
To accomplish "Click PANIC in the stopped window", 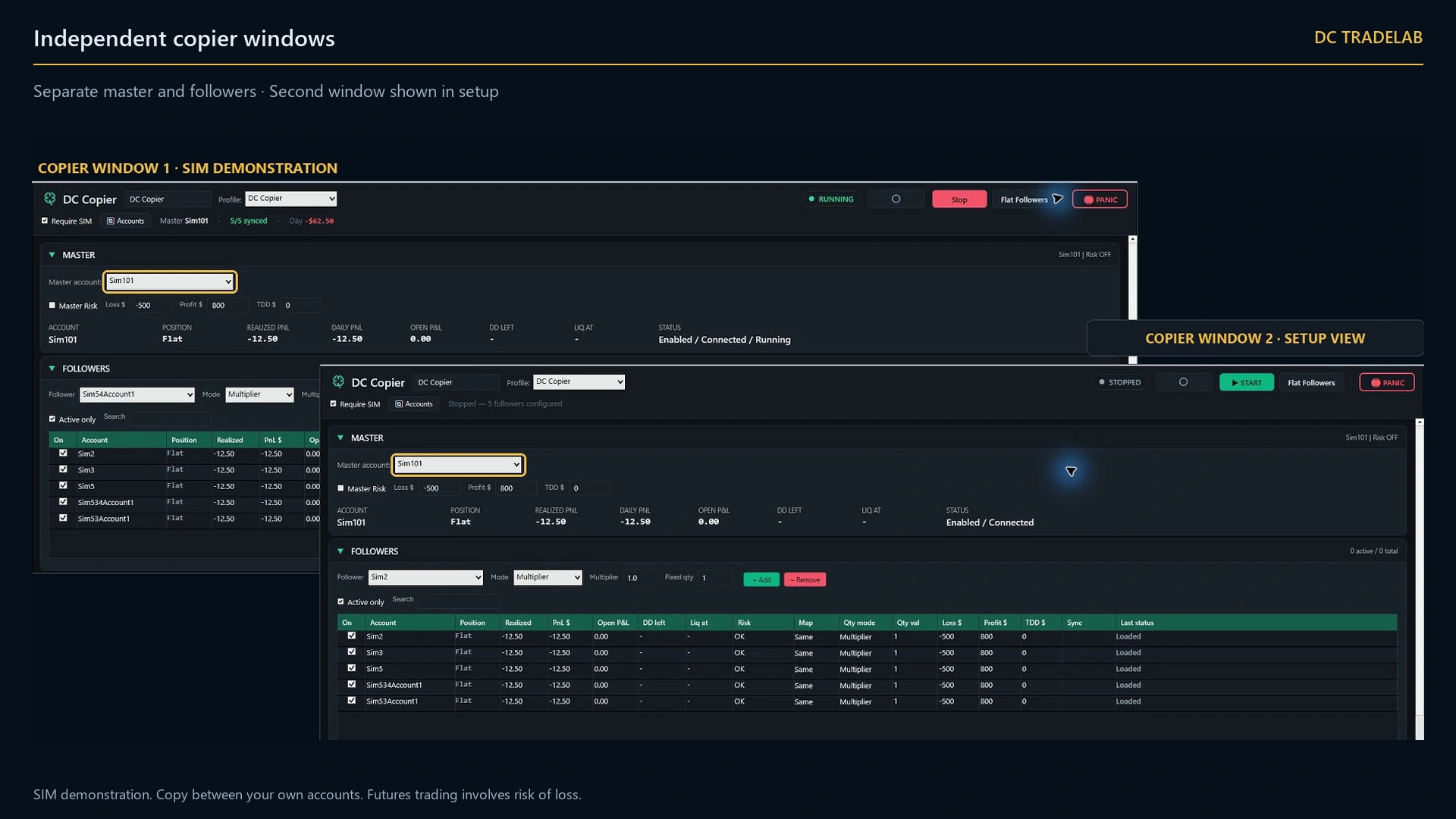I will coord(1387,382).
